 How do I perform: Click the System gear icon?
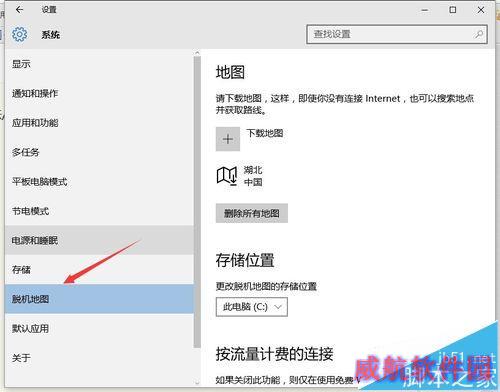19,34
